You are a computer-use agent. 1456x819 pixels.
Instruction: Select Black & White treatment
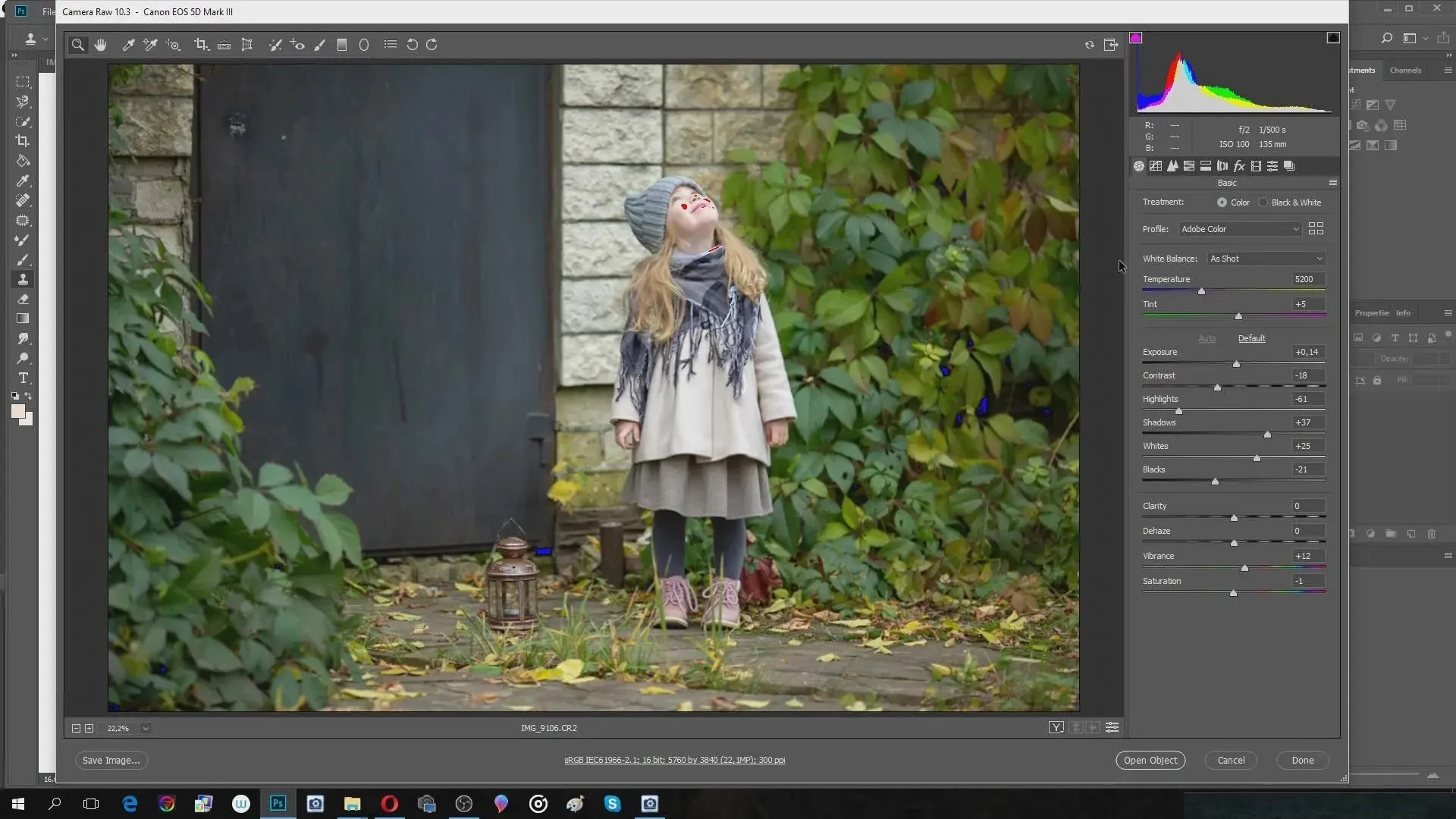tap(1263, 202)
